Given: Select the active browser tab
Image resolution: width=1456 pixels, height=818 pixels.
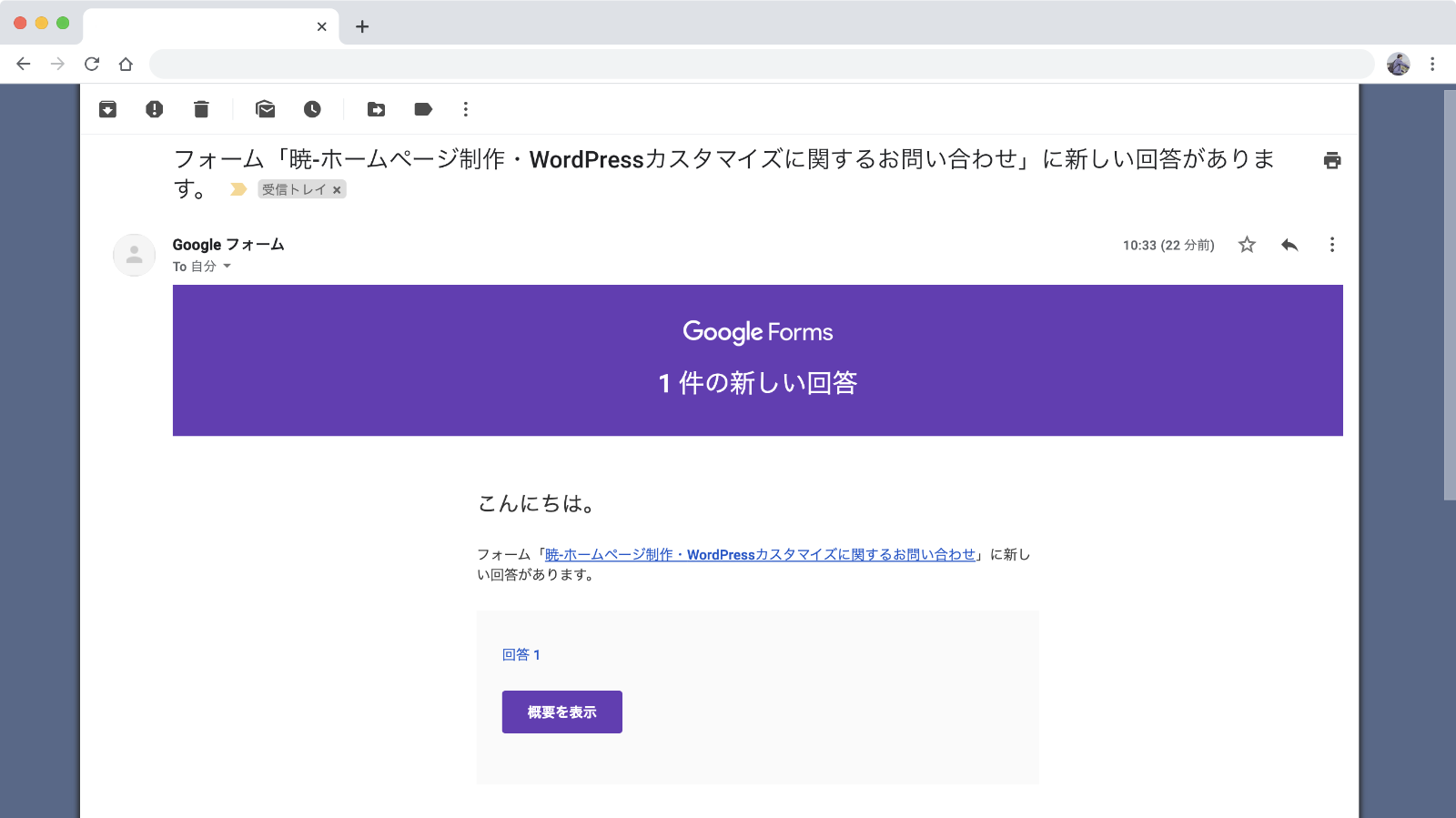Looking at the screenshot, I should pyautogui.click(x=211, y=26).
